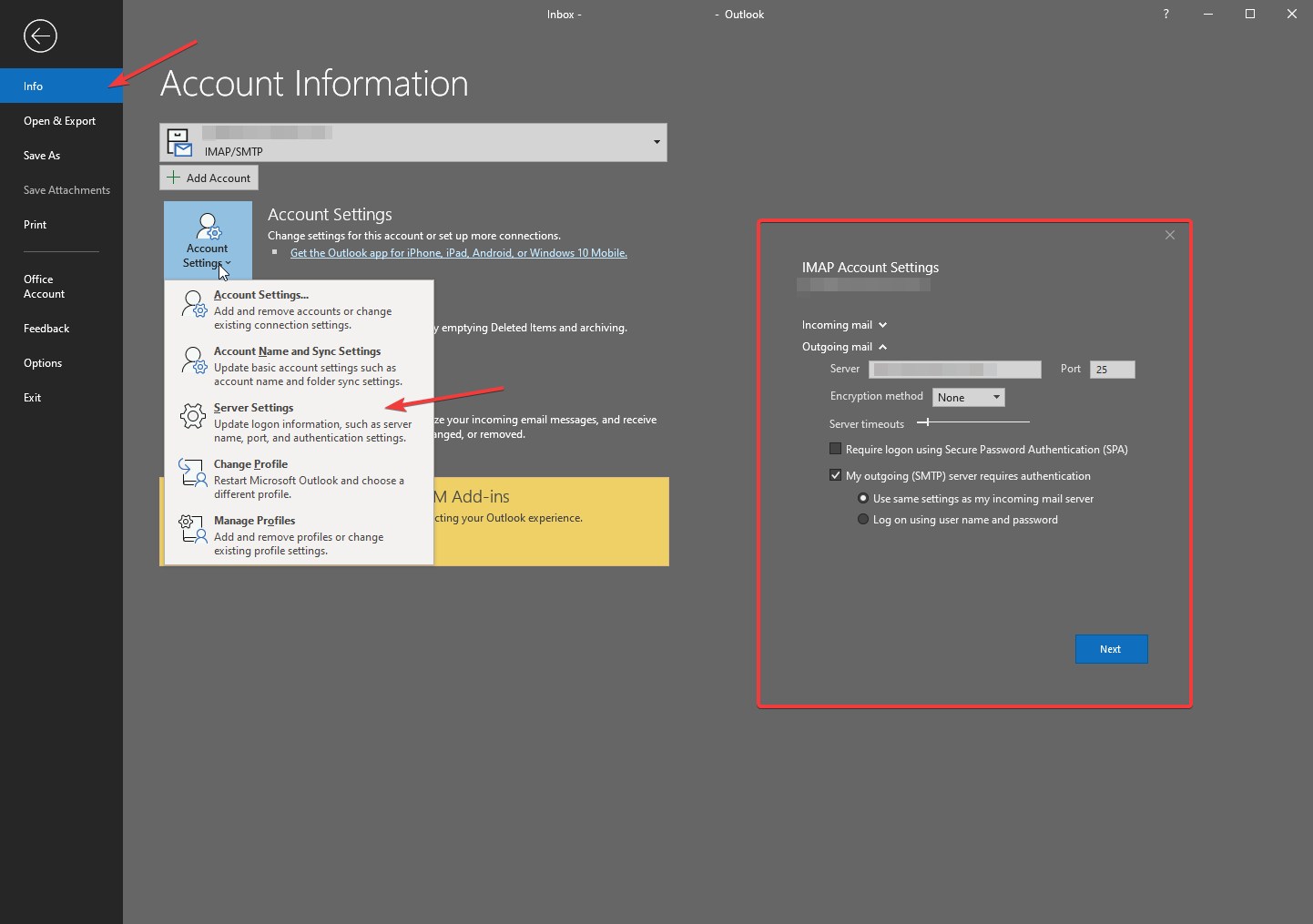This screenshot has height=924, width=1313.
Task: Choose Account Name and Sync Settings entry
Action: (299, 366)
